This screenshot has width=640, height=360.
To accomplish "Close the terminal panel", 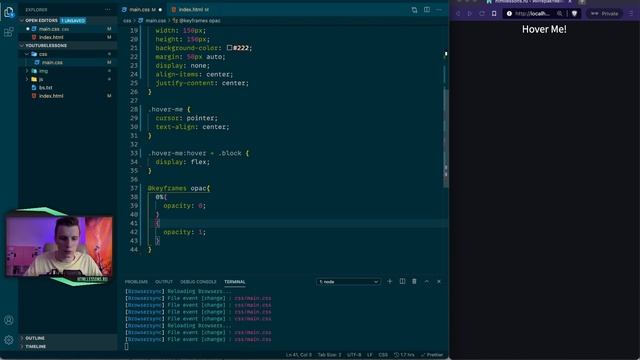I will (x=439, y=281).
